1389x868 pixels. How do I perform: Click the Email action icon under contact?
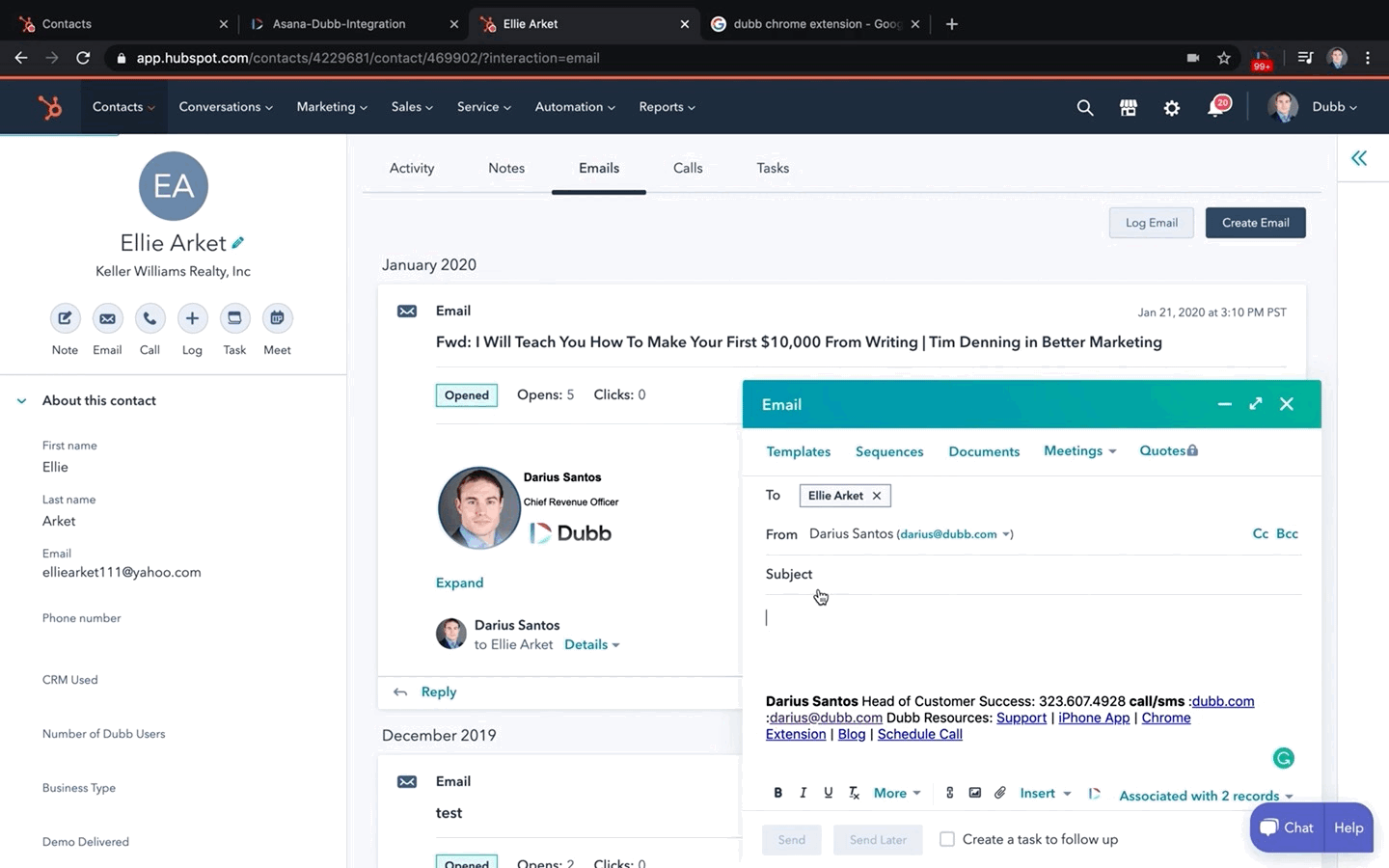point(107,318)
